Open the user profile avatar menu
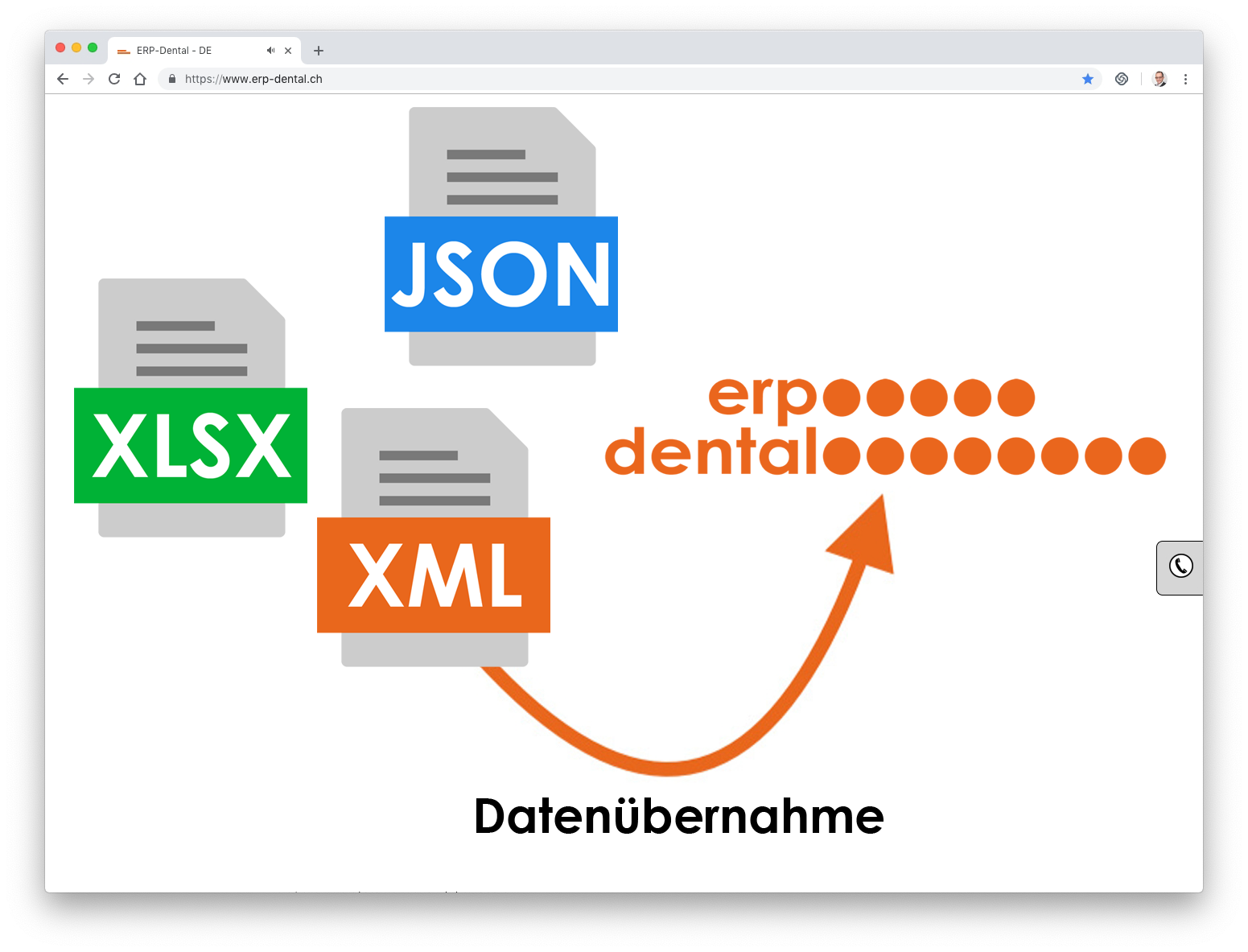1248x952 pixels. (x=1159, y=79)
